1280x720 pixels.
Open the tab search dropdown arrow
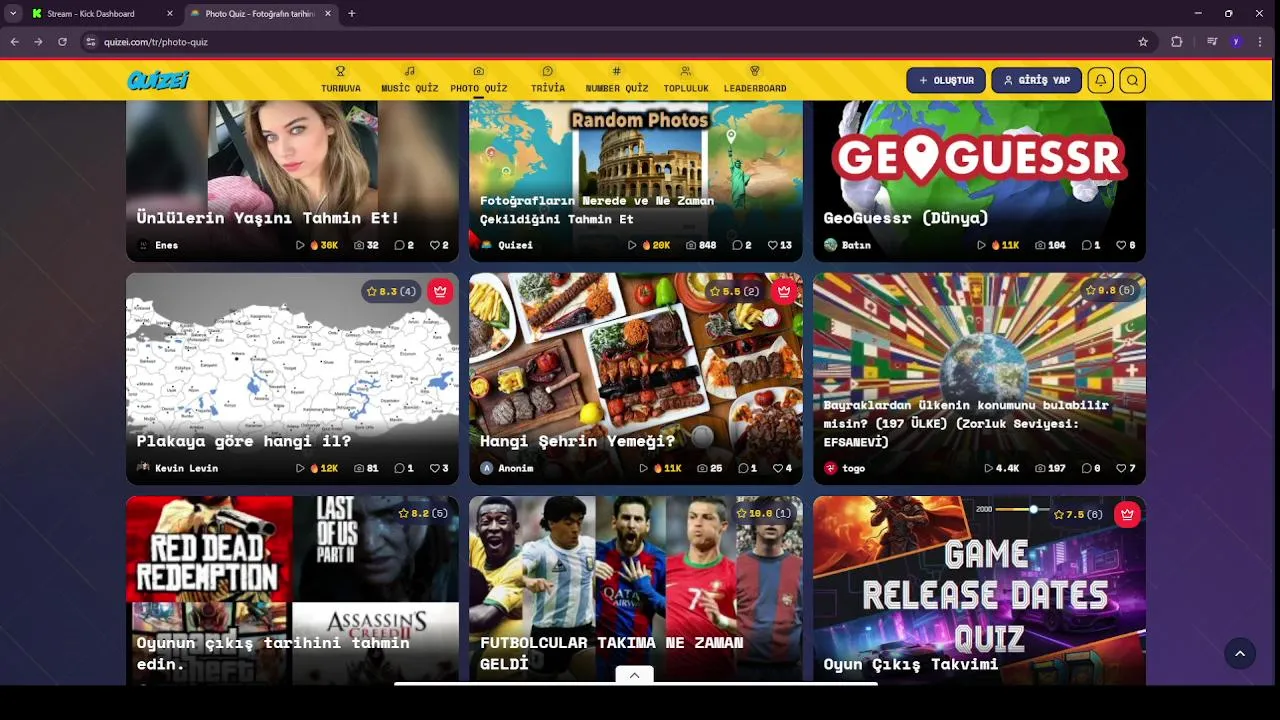pyautogui.click(x=12, y=14)
